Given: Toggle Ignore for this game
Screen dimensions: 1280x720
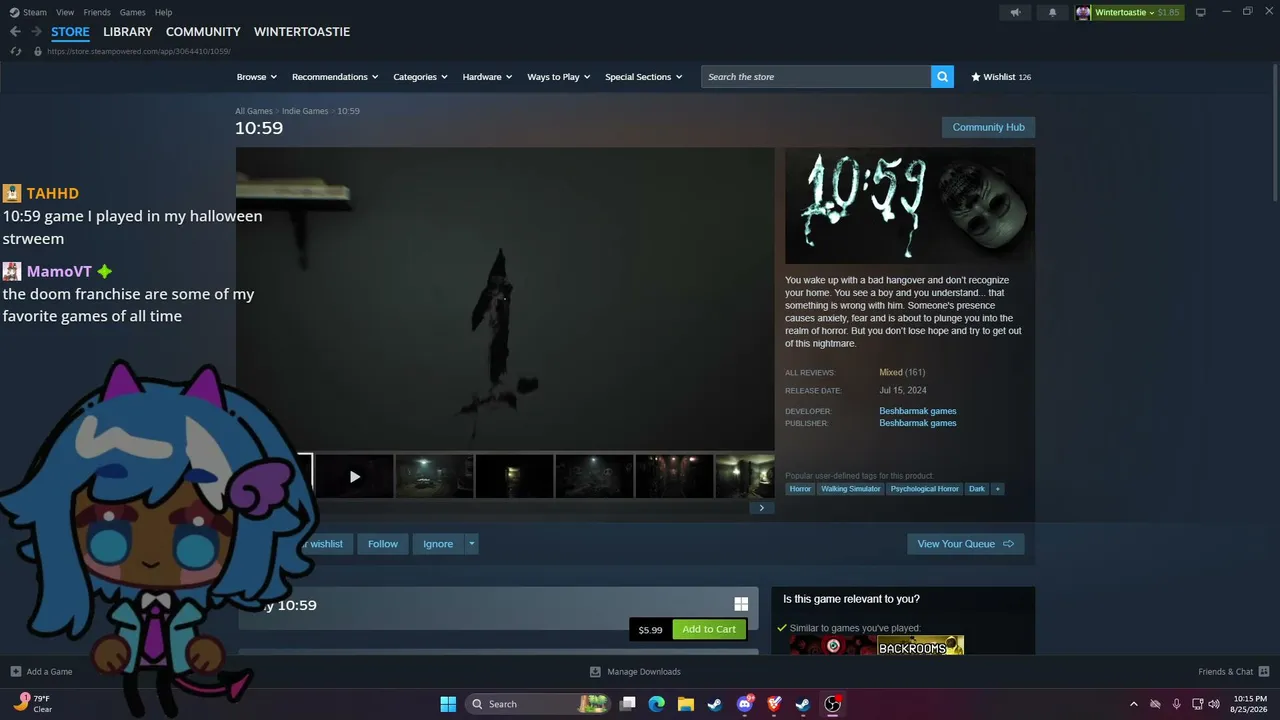Looking at the screenshot, I should (438, 544).
